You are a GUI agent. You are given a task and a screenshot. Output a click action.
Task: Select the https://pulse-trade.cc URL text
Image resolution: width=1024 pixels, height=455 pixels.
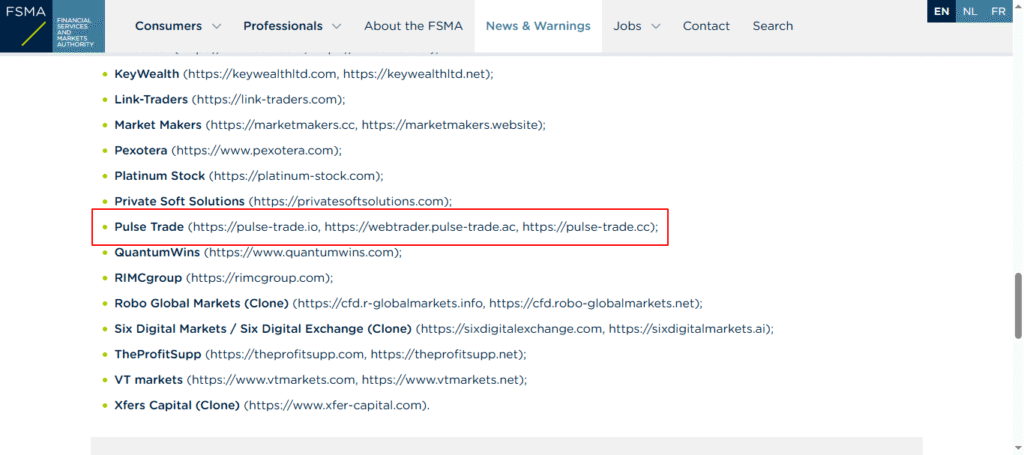pyautogui.click(x=586, y=227)
